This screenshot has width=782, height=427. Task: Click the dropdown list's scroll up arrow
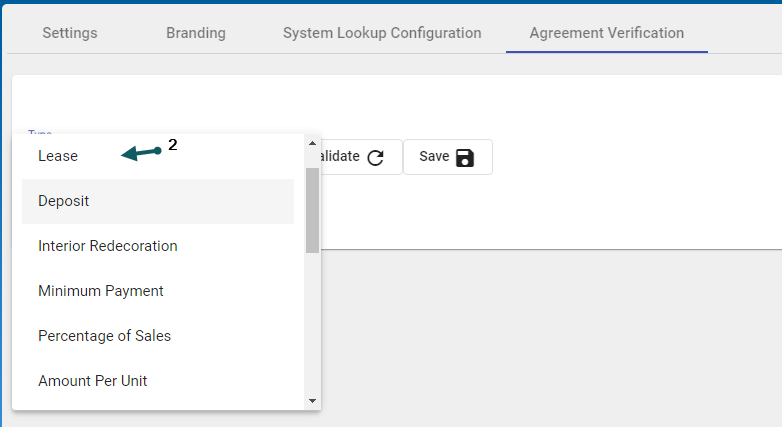[312, 144]
